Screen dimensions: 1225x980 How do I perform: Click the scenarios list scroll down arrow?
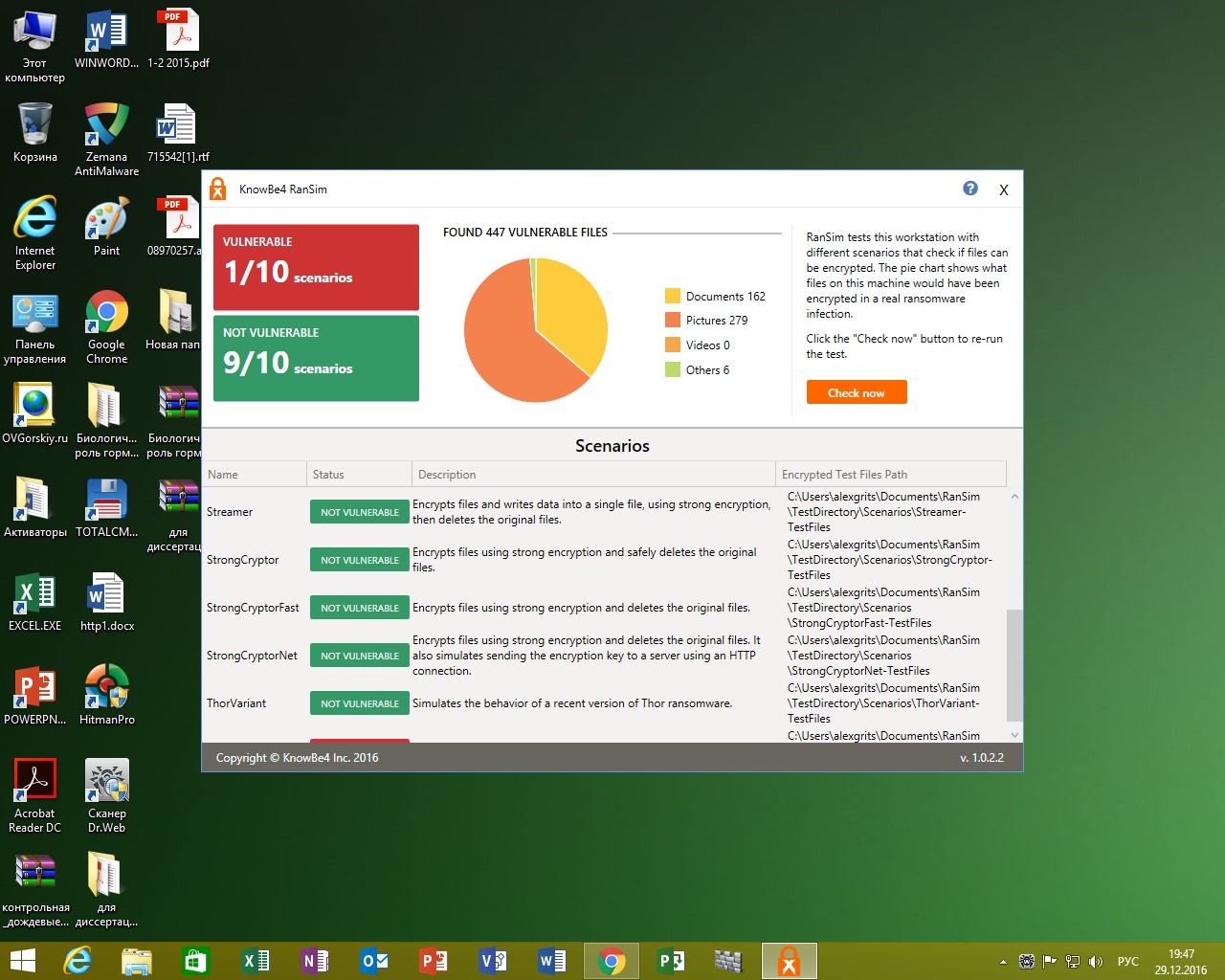point(1014,735)
